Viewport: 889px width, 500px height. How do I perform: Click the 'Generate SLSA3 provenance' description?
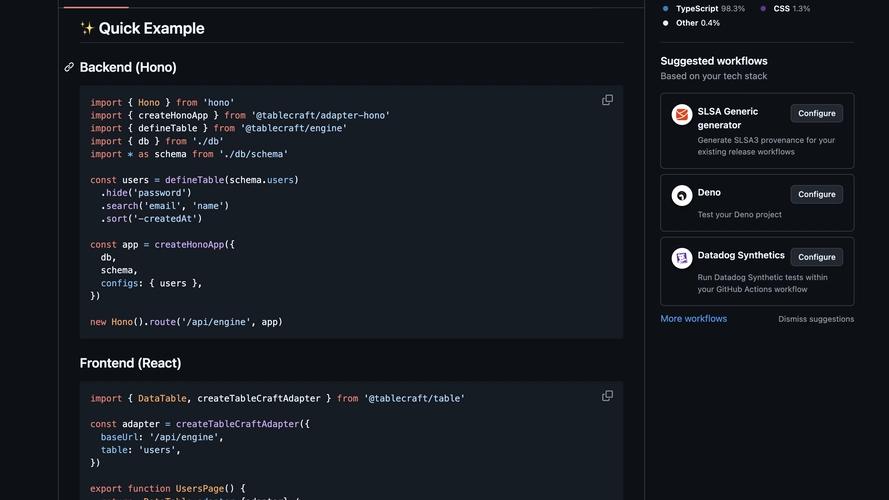point(766,146)
